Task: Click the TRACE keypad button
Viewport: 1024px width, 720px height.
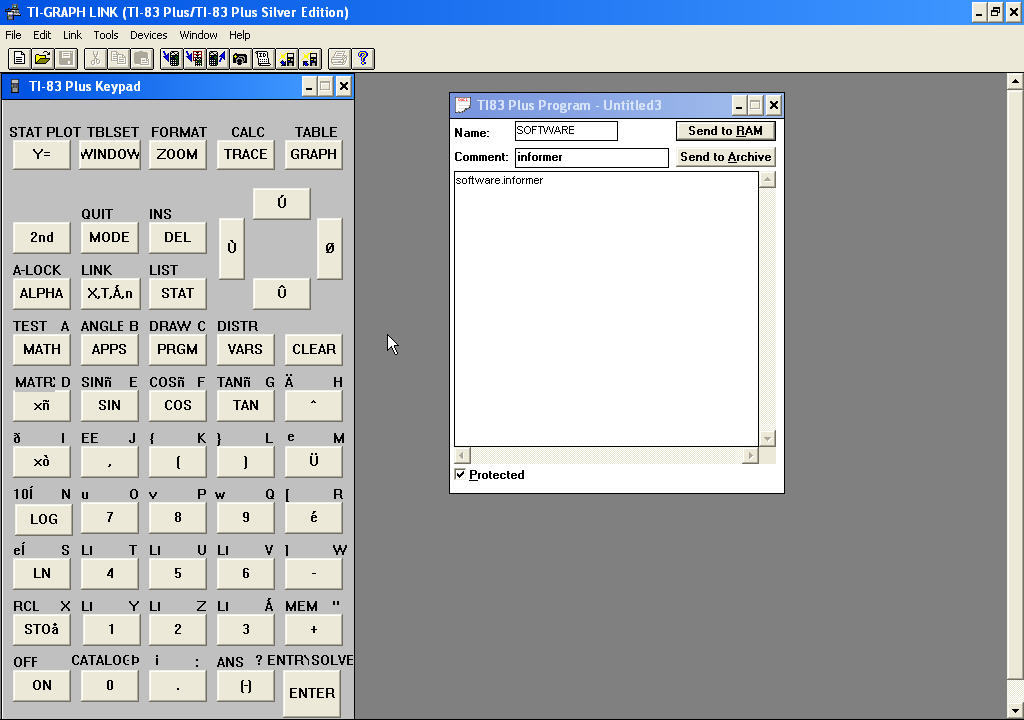Action: click(246, 155)
